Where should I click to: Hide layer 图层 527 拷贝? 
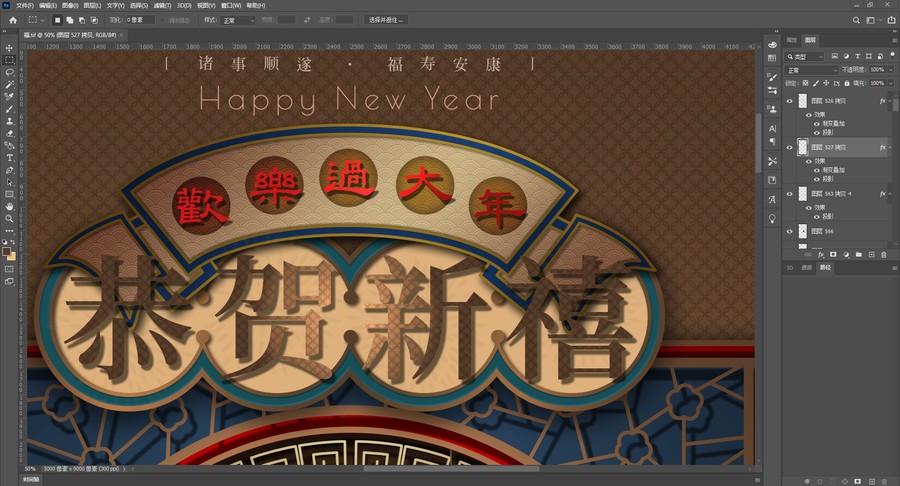[x=789, y=147]
